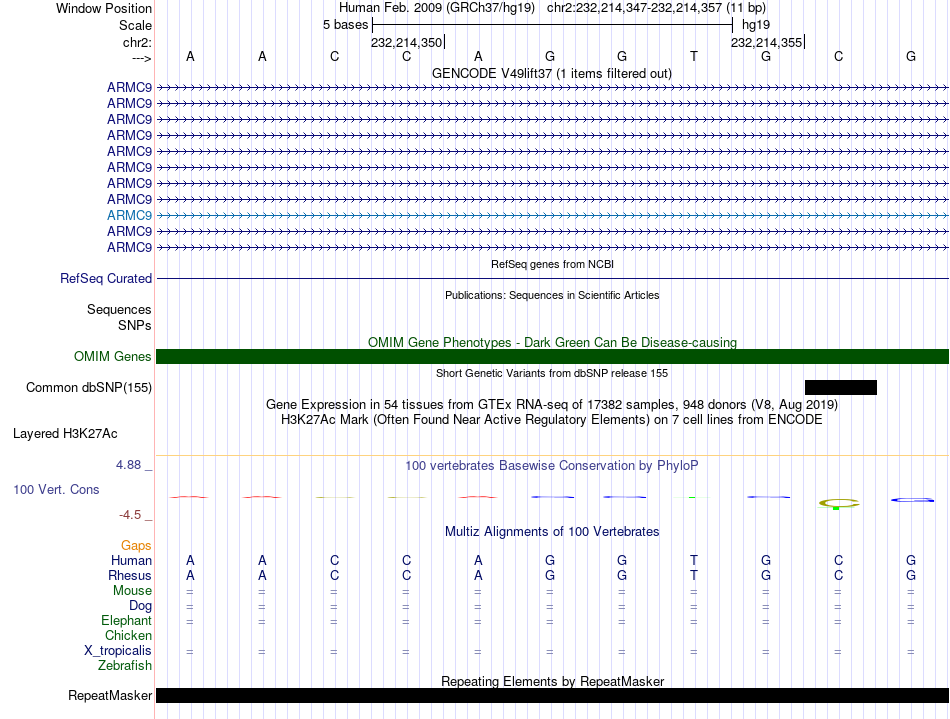Open the Common dbSNP(155) track label
Image resolution: width=950 pixels, height=719 pixels.
[88, 388]
